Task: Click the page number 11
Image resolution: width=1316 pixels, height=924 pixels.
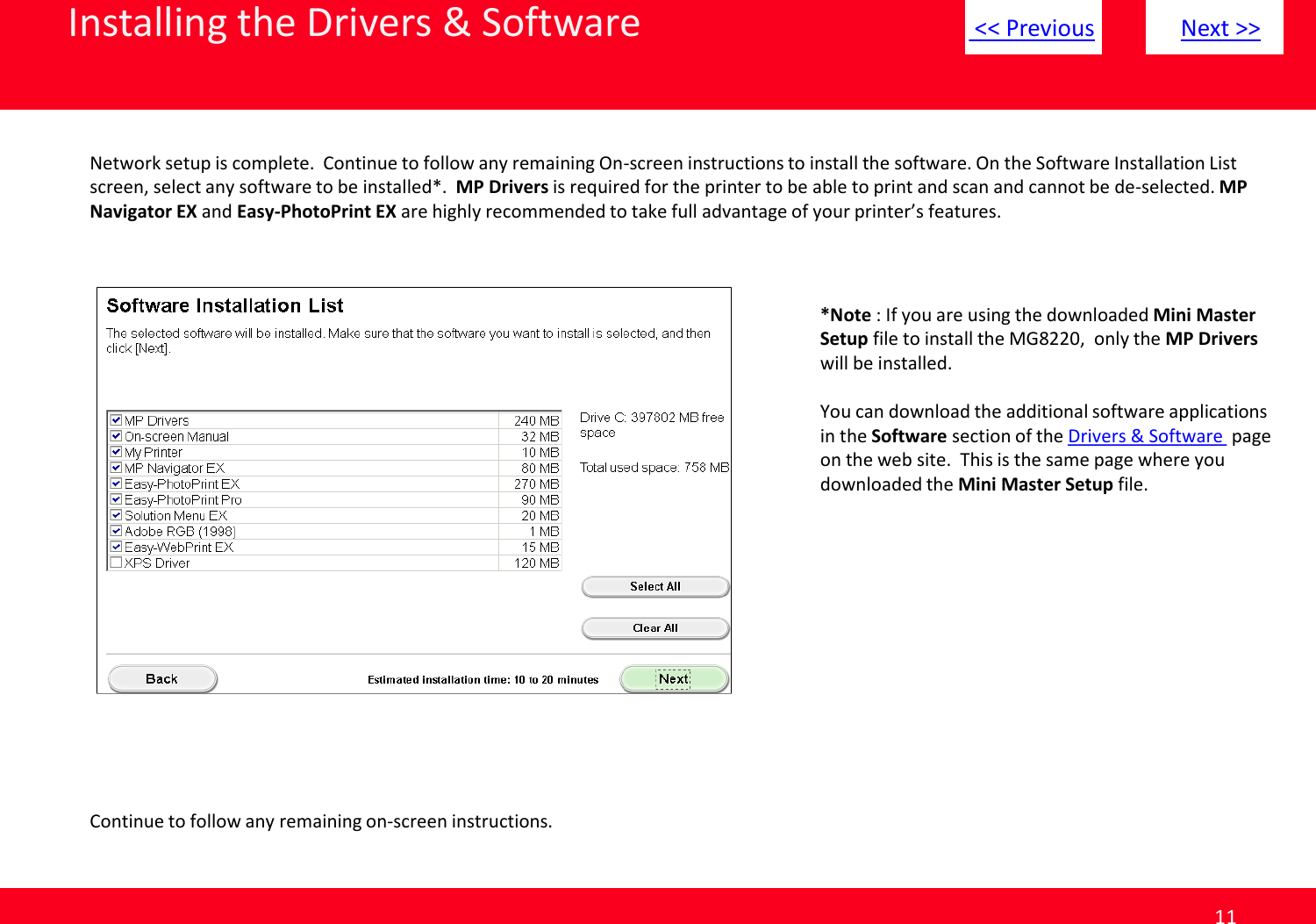Action: pyautogui.click(x=1225, y=916)
